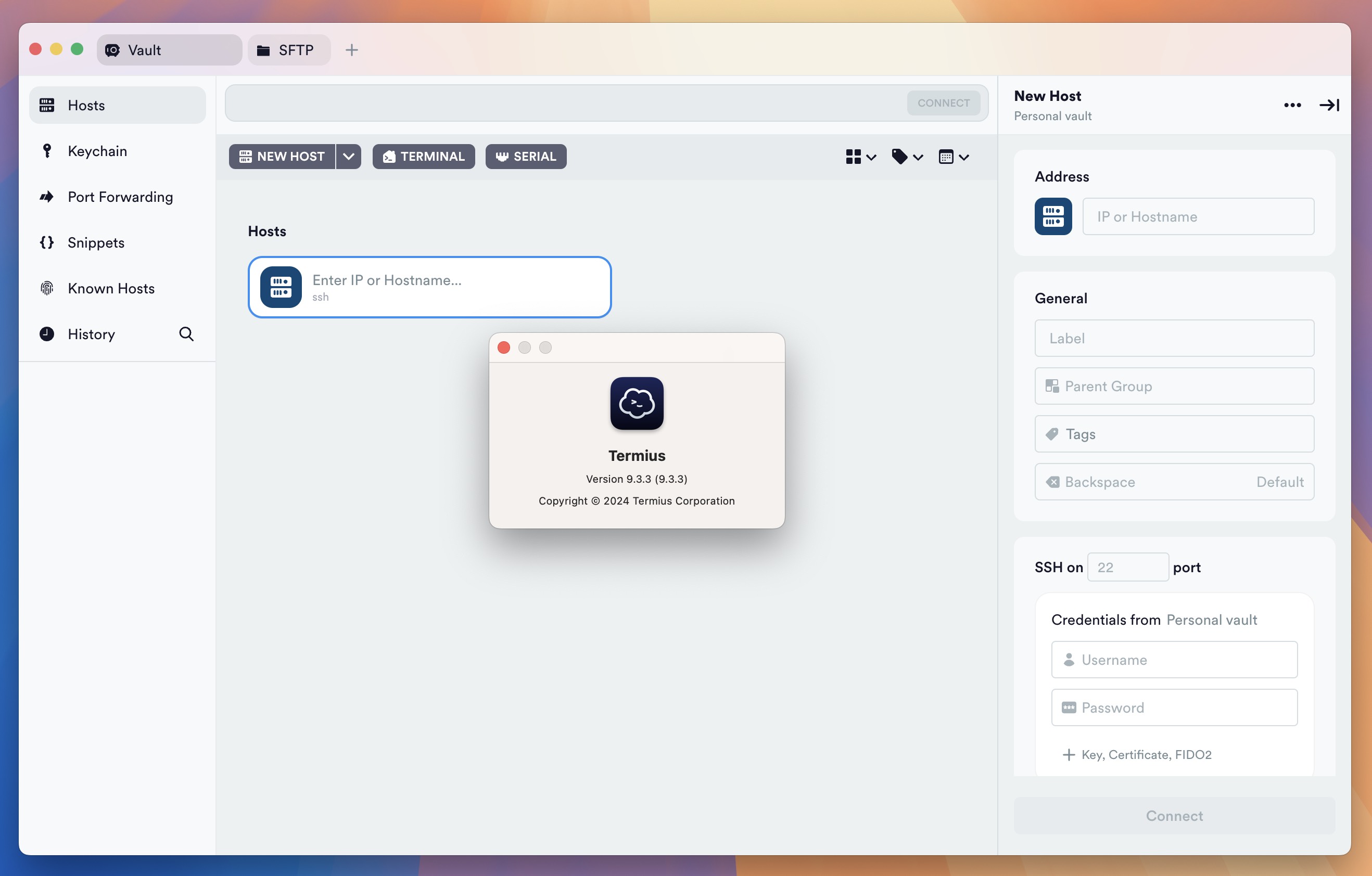Viewport: 1372px width, 876px height.
Task: Expand the table columns options dropdown
Action: tap(952, 156)
